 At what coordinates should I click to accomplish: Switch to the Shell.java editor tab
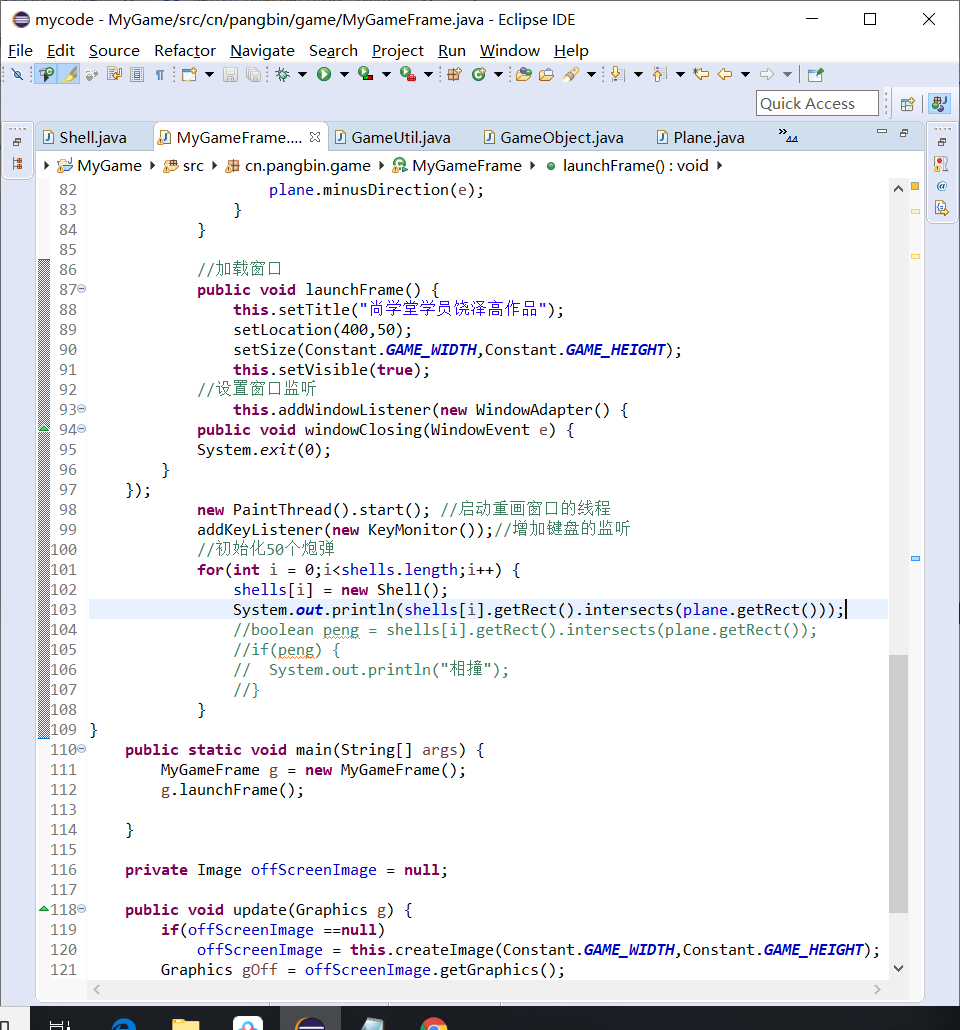[x=93, y=137]
